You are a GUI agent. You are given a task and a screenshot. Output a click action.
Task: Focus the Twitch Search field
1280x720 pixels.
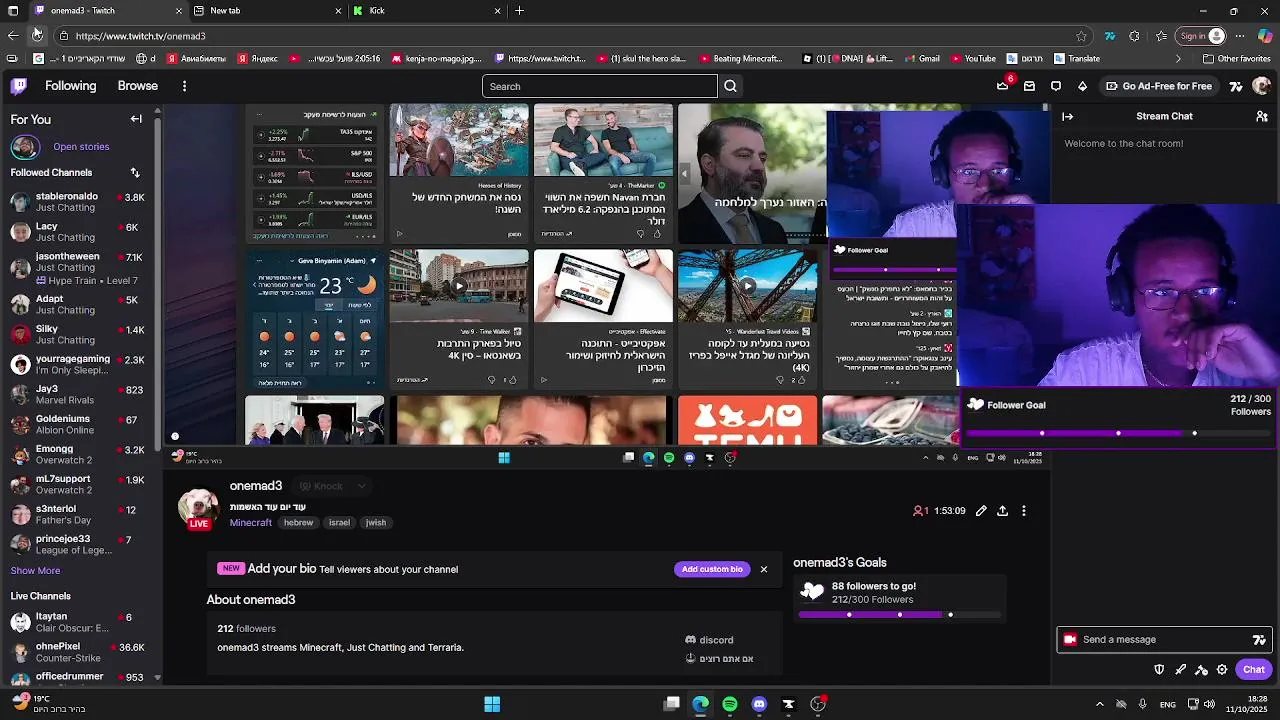pos(599,86)
